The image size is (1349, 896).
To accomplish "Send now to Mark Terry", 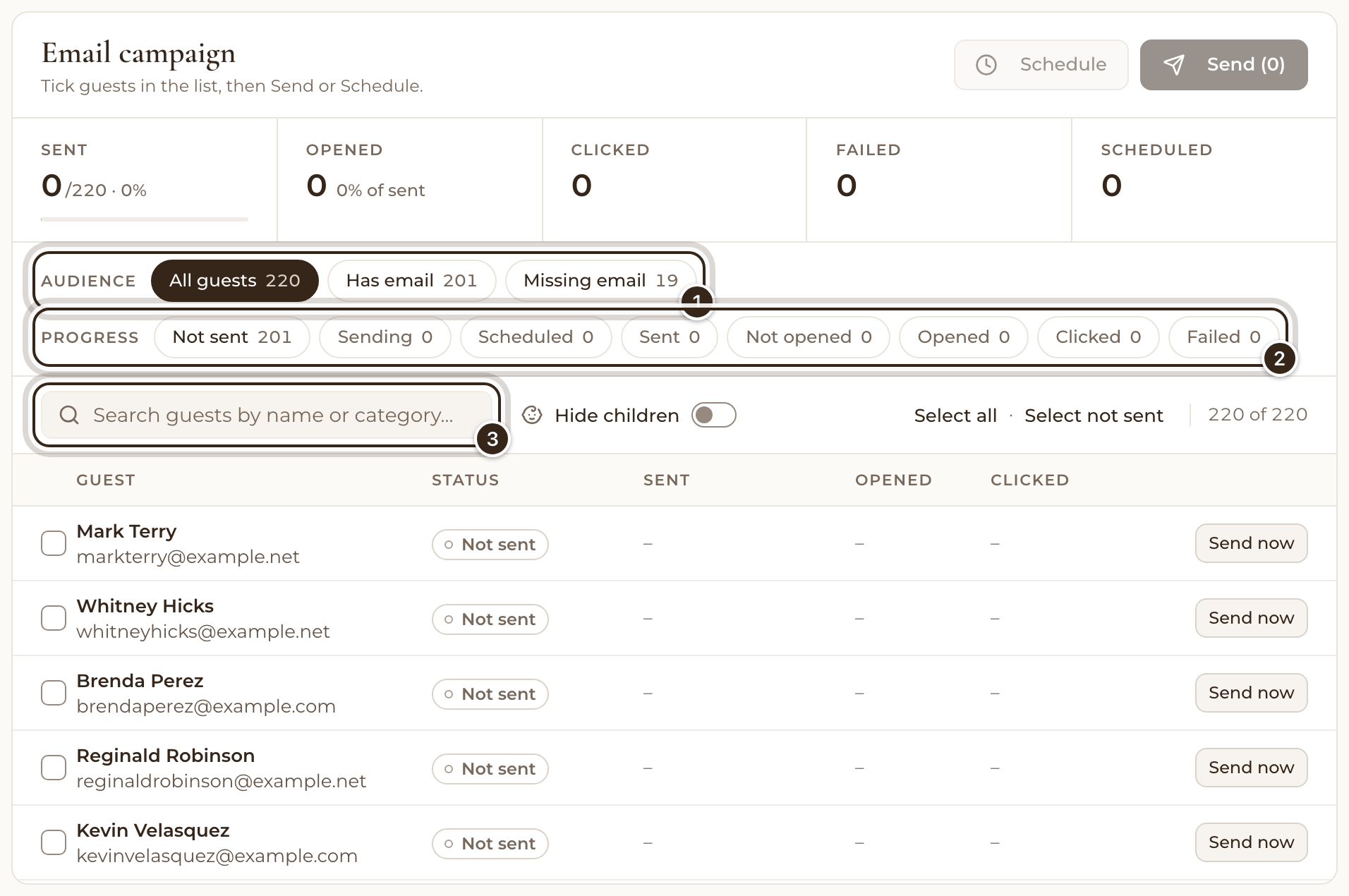I will pos(1251,543).
